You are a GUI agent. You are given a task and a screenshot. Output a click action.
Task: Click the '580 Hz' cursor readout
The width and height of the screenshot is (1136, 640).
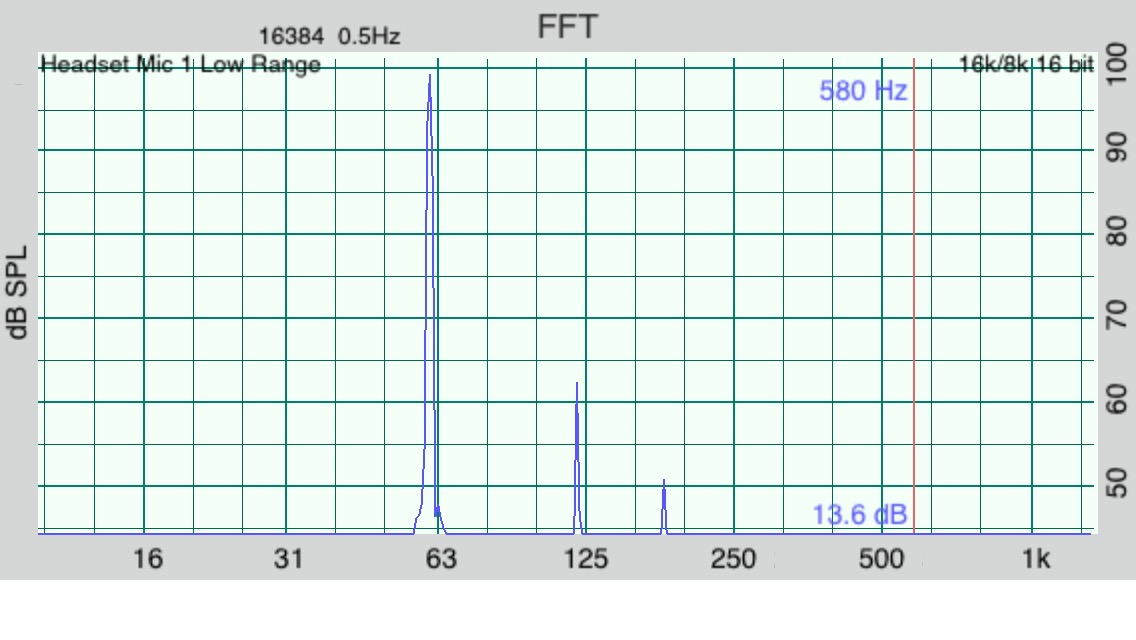[x=863, y=91]
